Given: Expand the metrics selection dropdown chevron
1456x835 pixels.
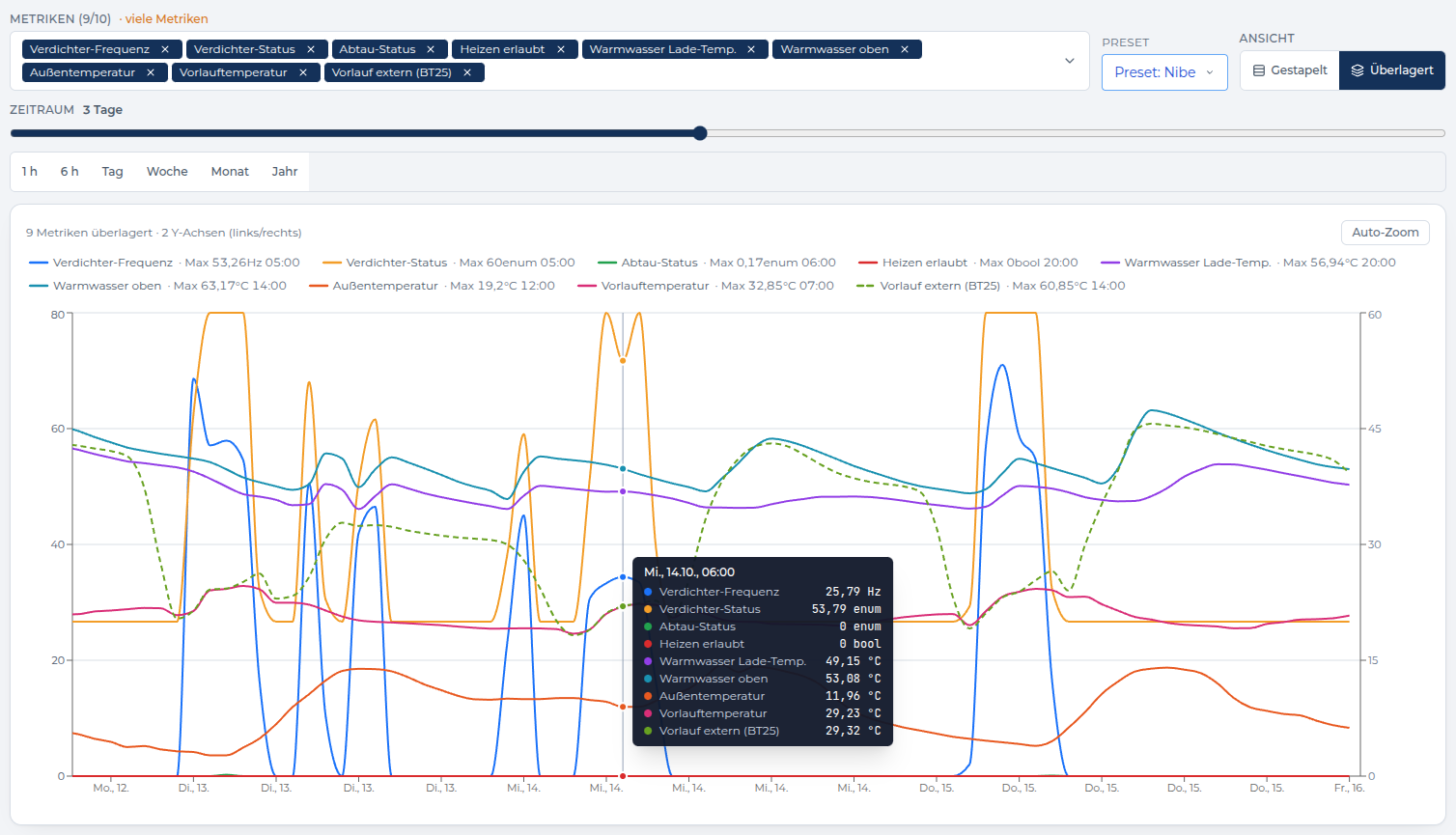Looking at the screenshot, I should point(1069,61).
